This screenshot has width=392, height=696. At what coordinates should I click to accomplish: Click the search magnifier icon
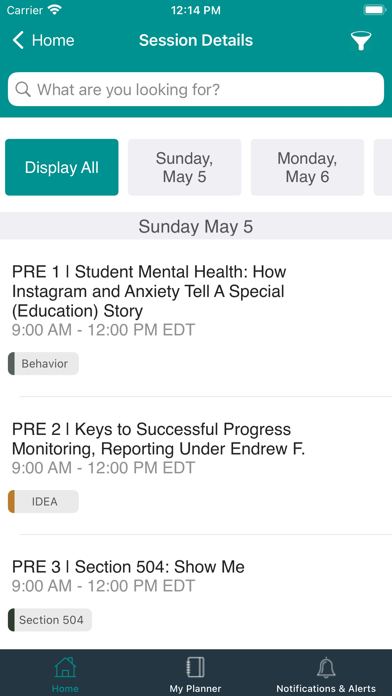coord(23,89)
